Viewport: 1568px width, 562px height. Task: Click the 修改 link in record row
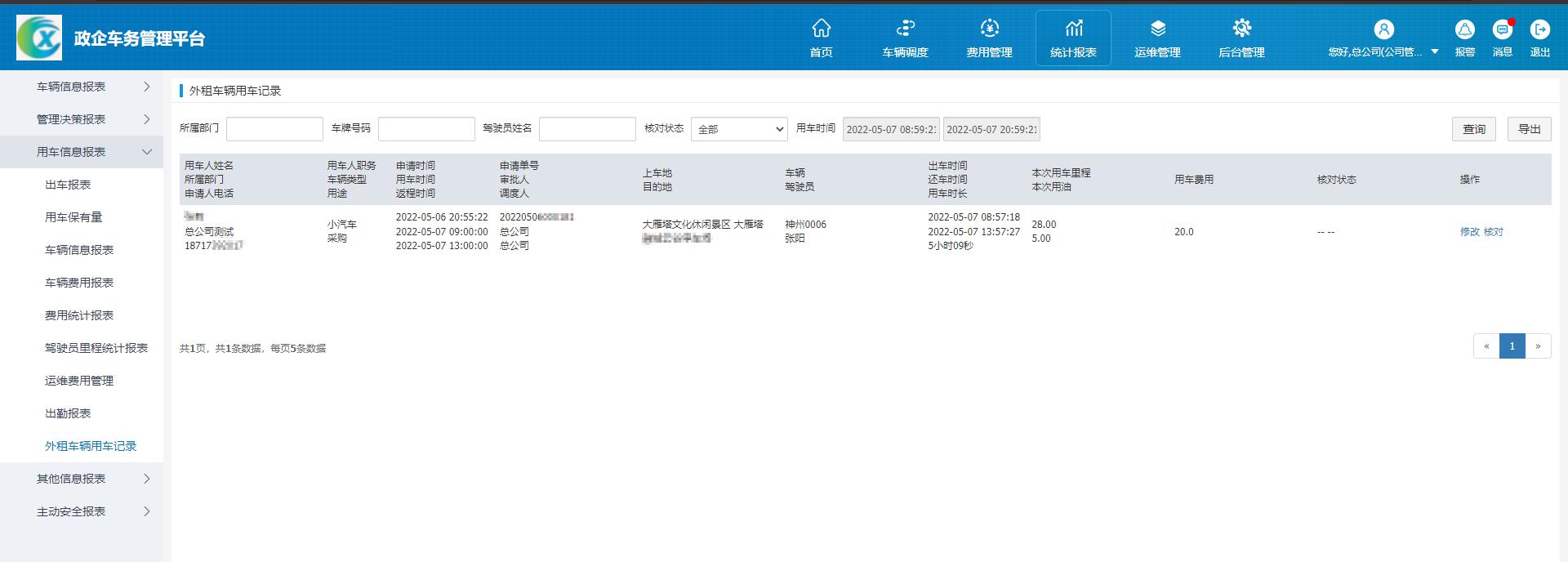click(1470, 232)
